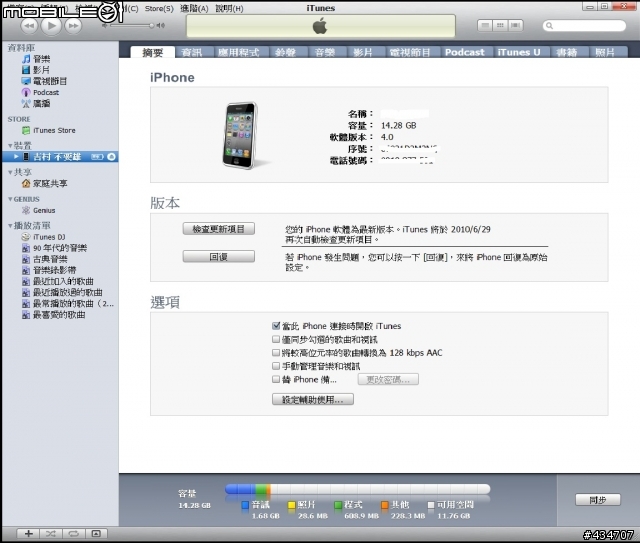Switch to list view
The height and width of the screenshot is (543, 640).
pos(485,26)
